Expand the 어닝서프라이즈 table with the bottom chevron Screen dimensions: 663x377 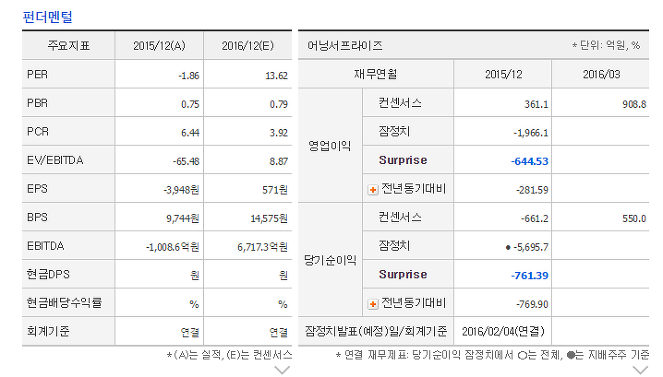(x=640, y=370)
